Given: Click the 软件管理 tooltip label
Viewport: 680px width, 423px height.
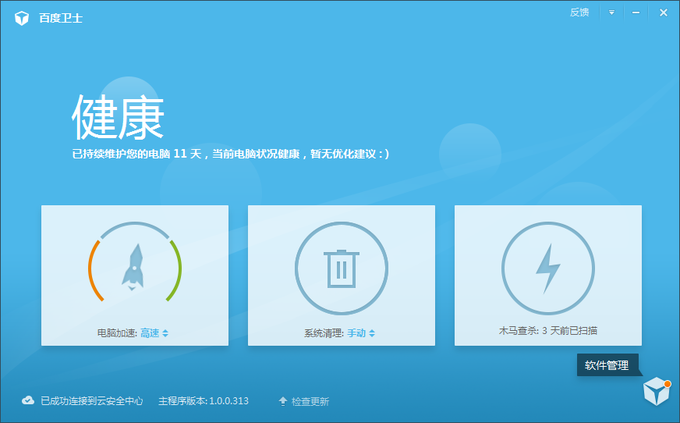Looking at the screenshot, I should point(608,365).
